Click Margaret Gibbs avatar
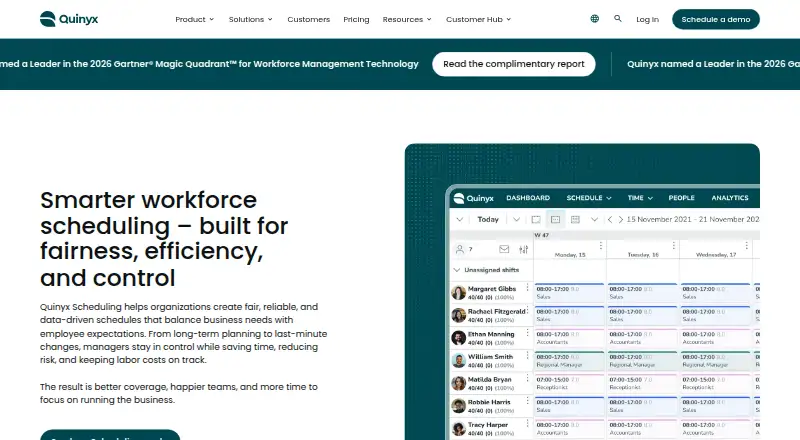Viewport: 800px width, 440px height. [x=459, y=292]
